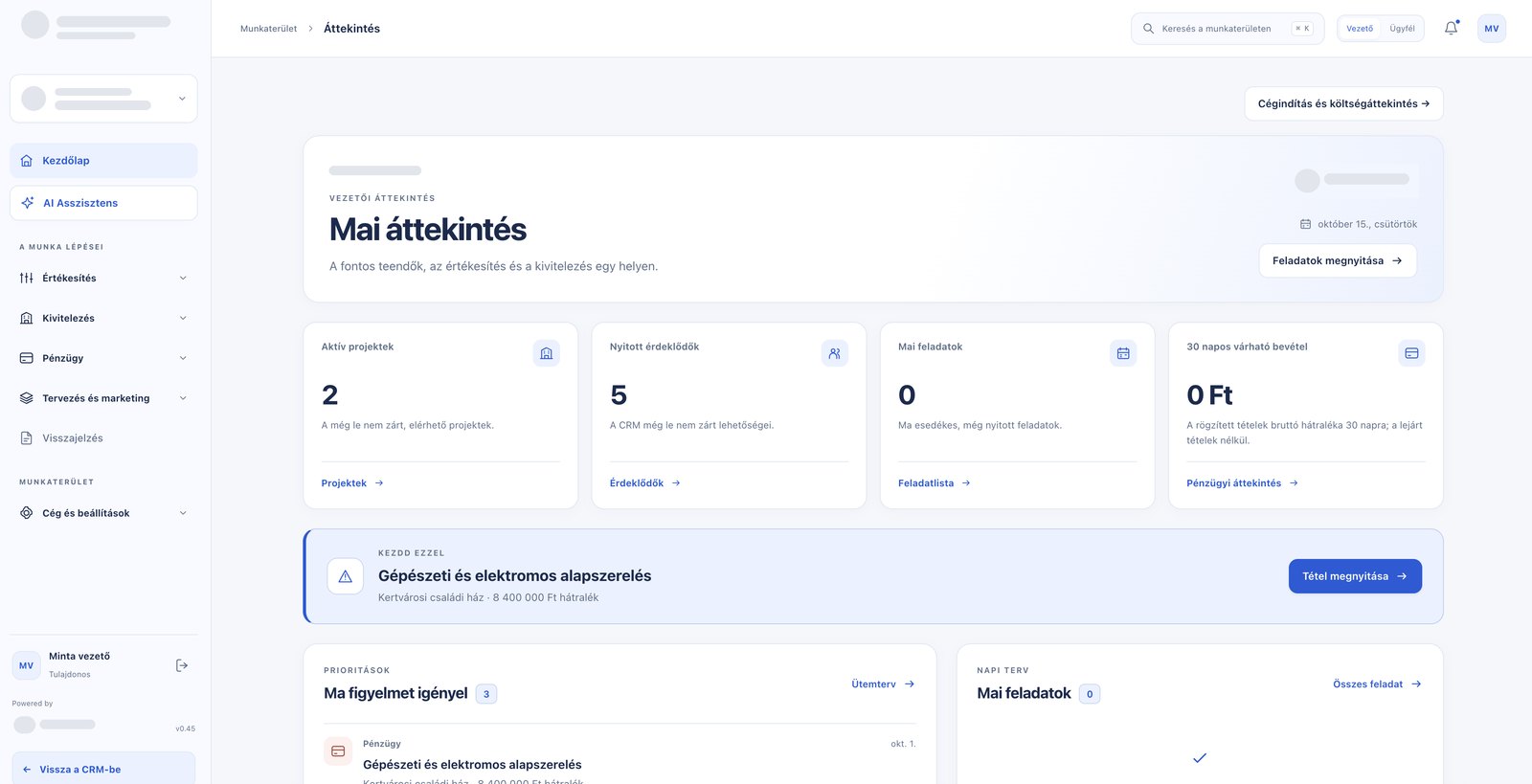Click Feladatok megnyitása button
The height and width of the screenshot is (784, 1532).
pyautogui.click(x=1338, y=260)
